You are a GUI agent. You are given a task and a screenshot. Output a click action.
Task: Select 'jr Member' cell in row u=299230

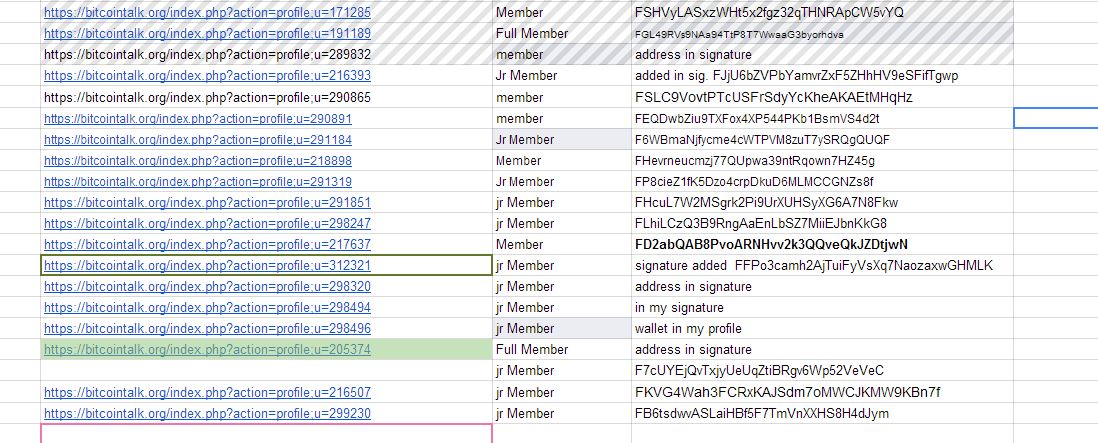562,413
